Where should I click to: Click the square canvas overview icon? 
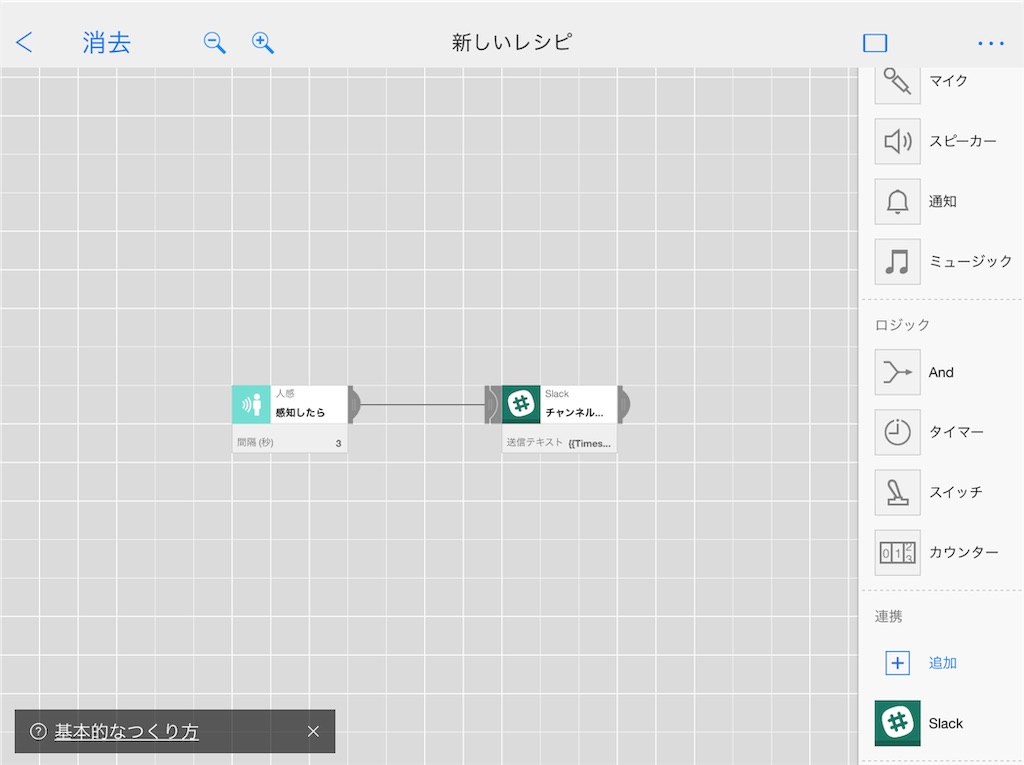[875, 42]
